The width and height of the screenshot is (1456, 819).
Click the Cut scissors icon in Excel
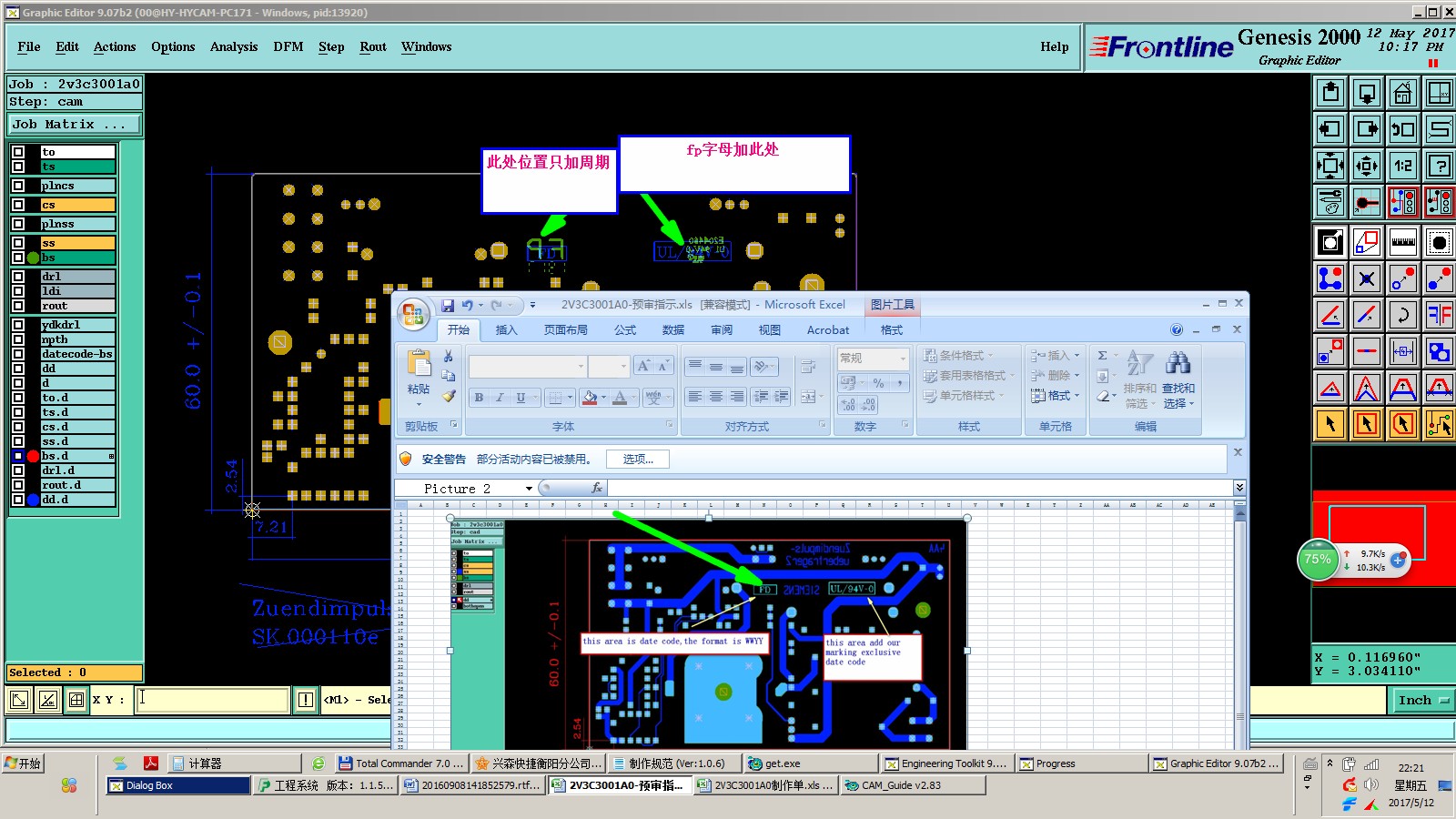click(x=449, y=356)
